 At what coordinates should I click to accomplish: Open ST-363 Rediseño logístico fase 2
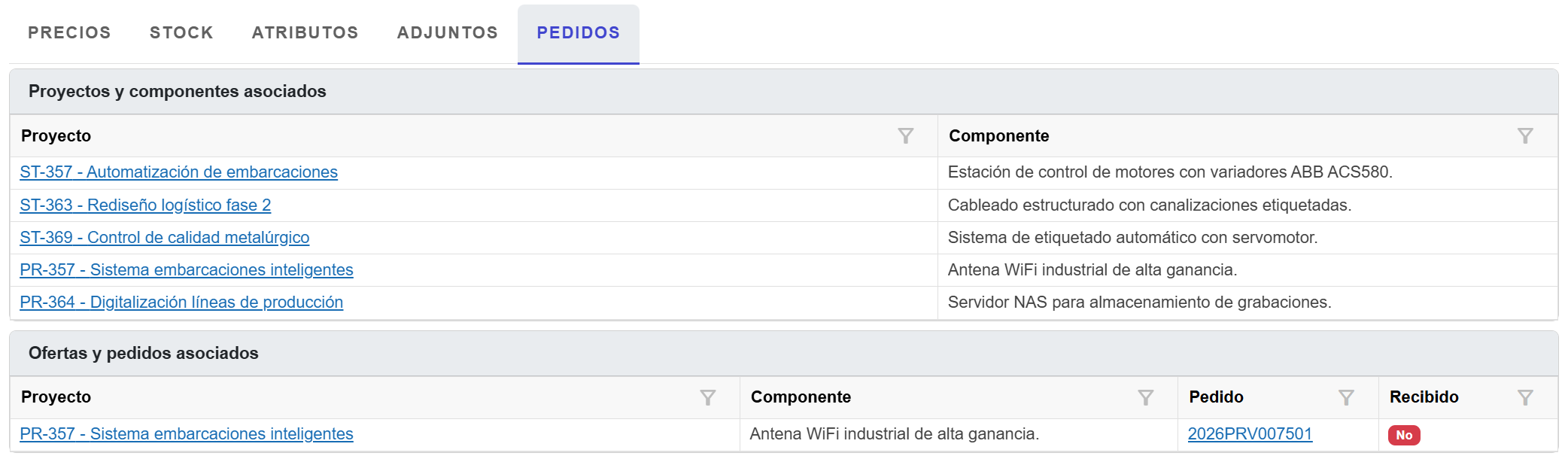click(145, 205)
